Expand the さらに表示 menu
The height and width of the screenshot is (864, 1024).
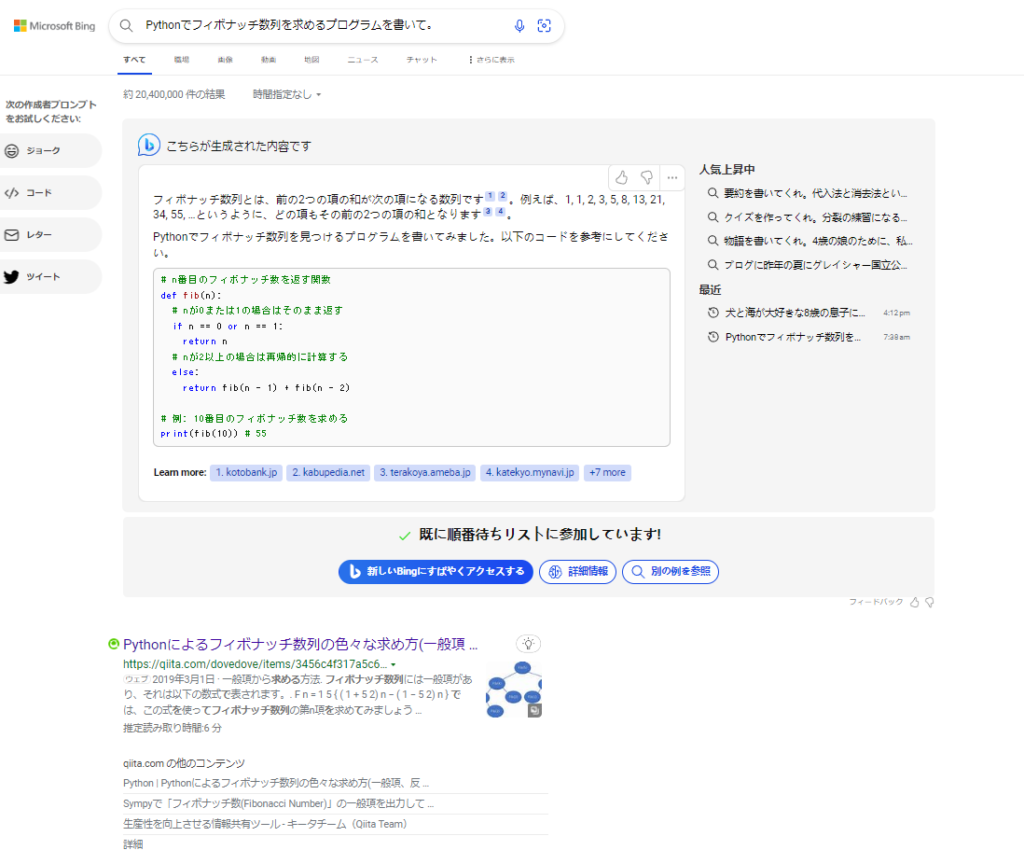(492, 60)
